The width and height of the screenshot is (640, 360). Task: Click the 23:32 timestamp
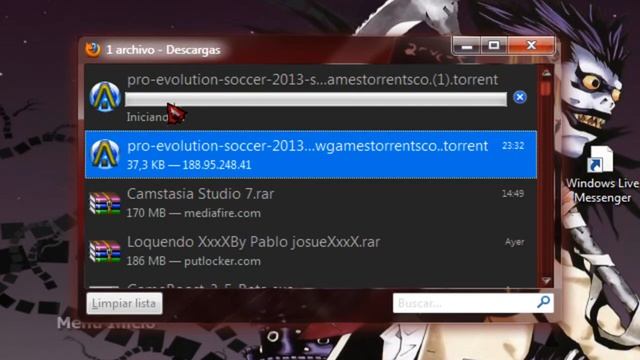click(x=513, y=146)
